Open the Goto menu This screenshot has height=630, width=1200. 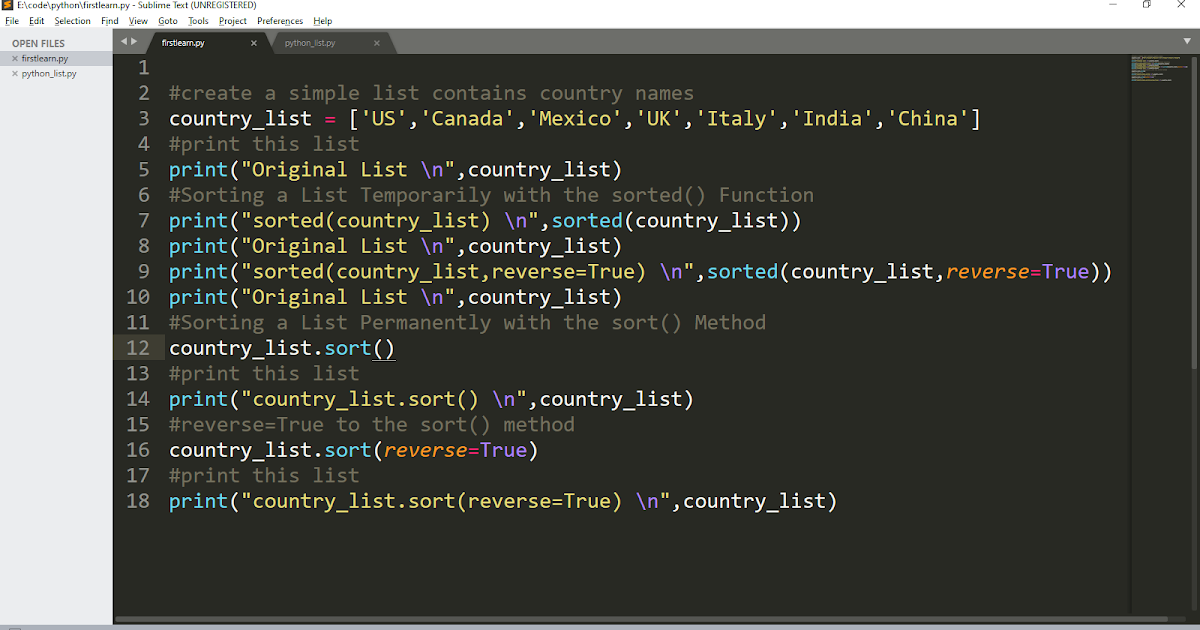(167, 20)
